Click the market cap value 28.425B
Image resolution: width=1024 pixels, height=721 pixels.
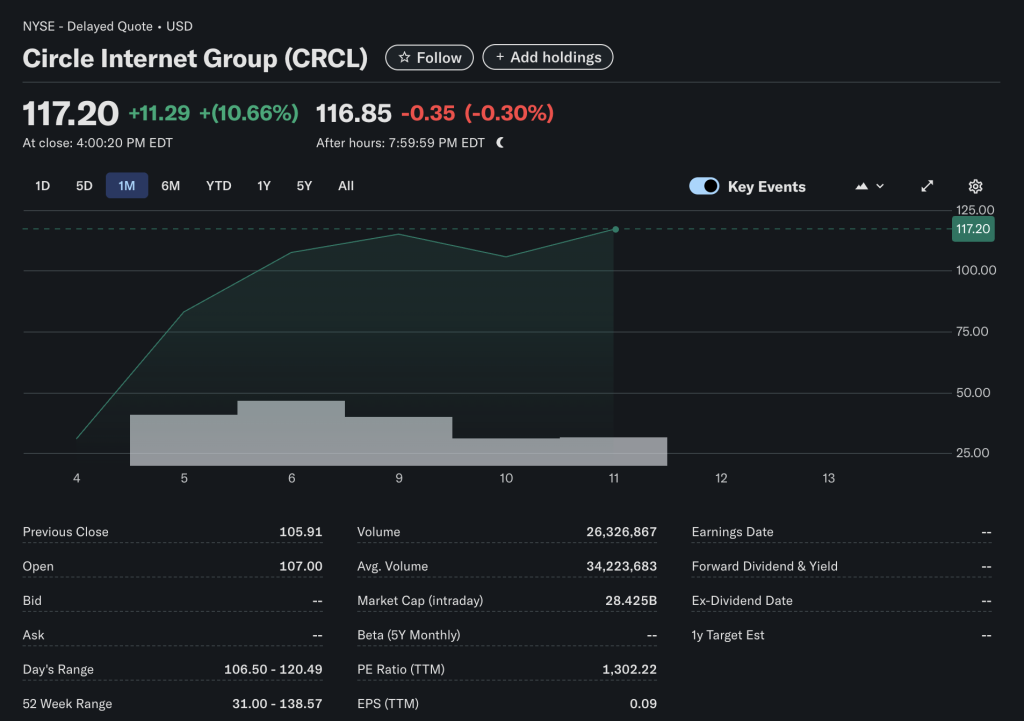pyautogui.click(x=631, y=600)
